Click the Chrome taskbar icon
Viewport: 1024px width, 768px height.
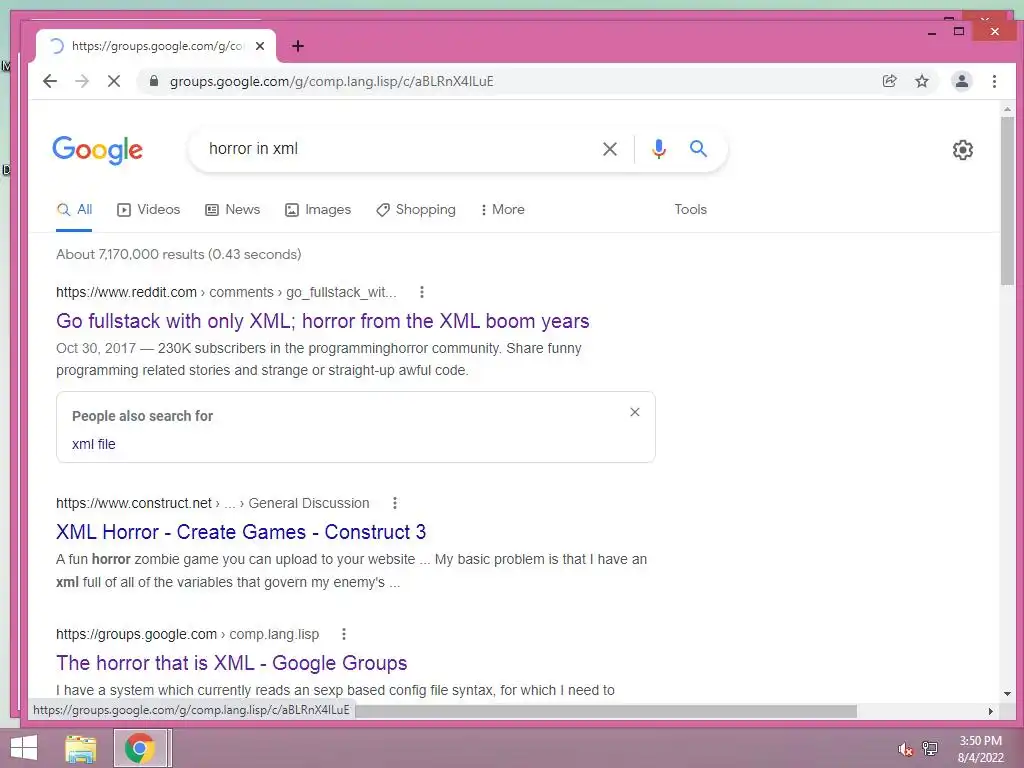point(139,748)
